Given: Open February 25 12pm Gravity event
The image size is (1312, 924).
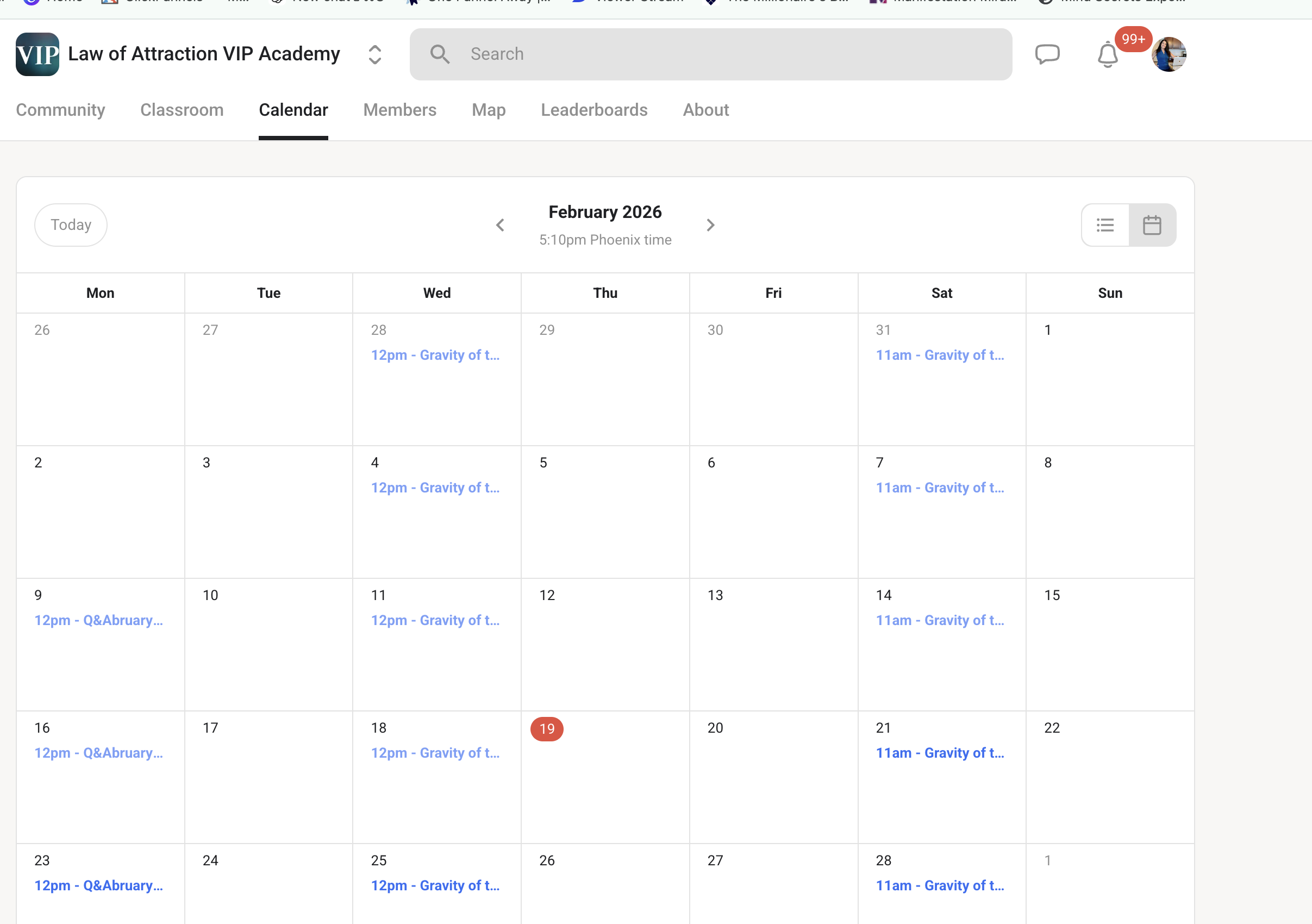Looking at the screenshot, I should (435, 885).
